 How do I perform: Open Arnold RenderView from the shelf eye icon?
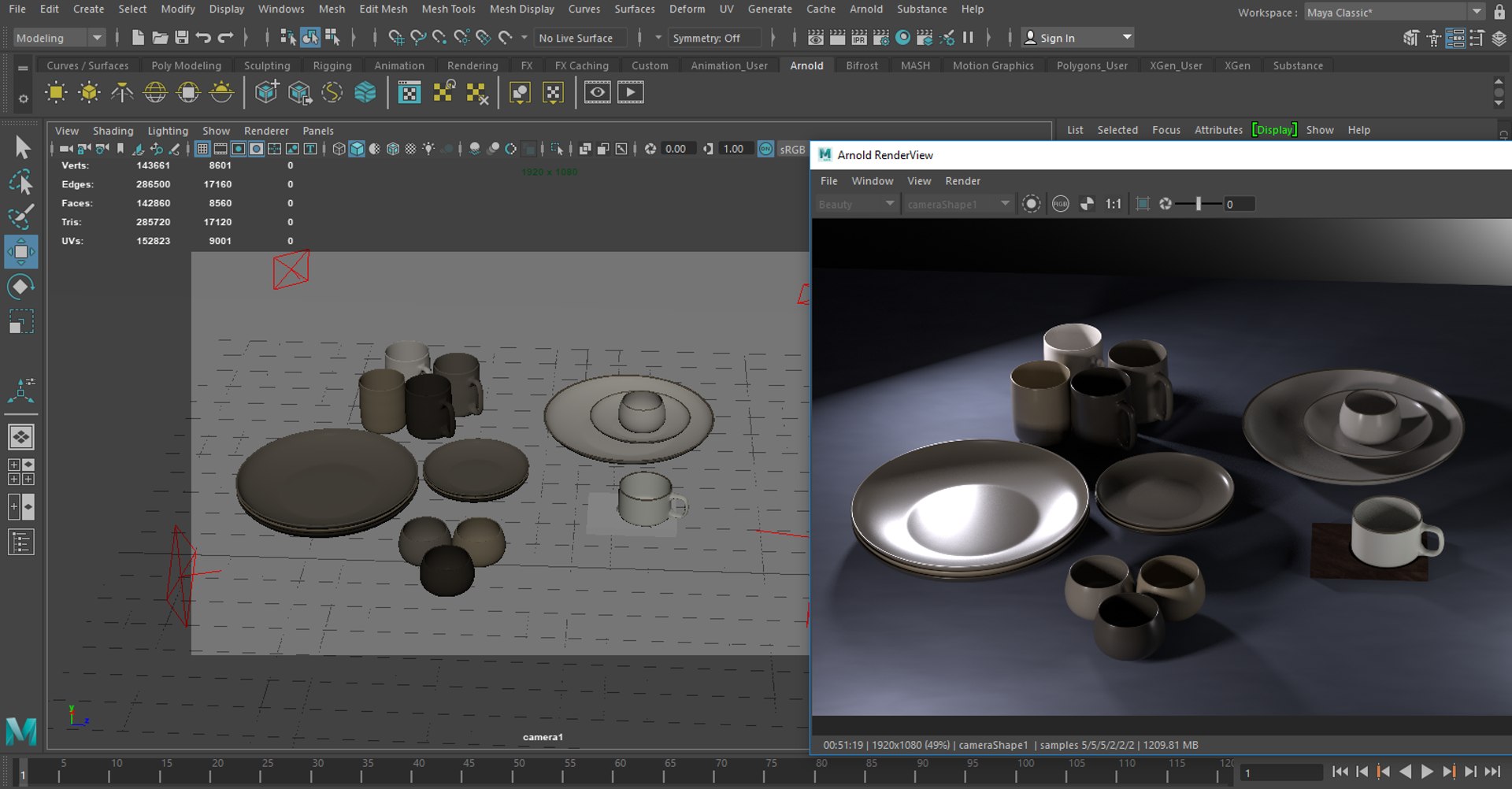[597, 93]
